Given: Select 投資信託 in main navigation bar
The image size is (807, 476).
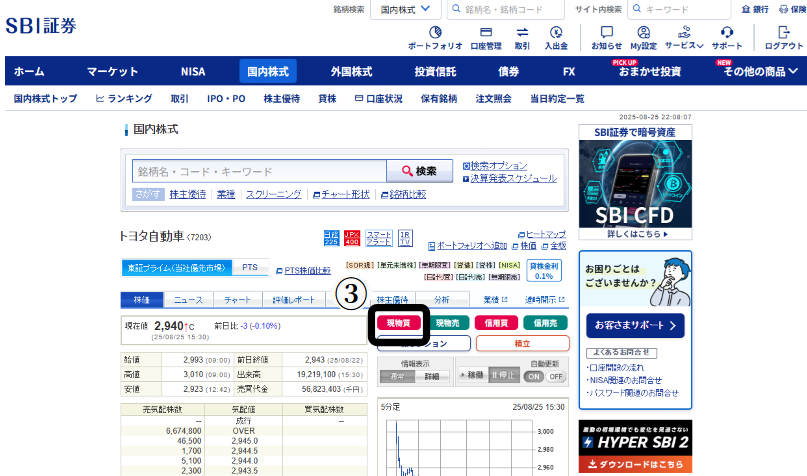Looking at the screenshot, I should [x=435, y=72].
